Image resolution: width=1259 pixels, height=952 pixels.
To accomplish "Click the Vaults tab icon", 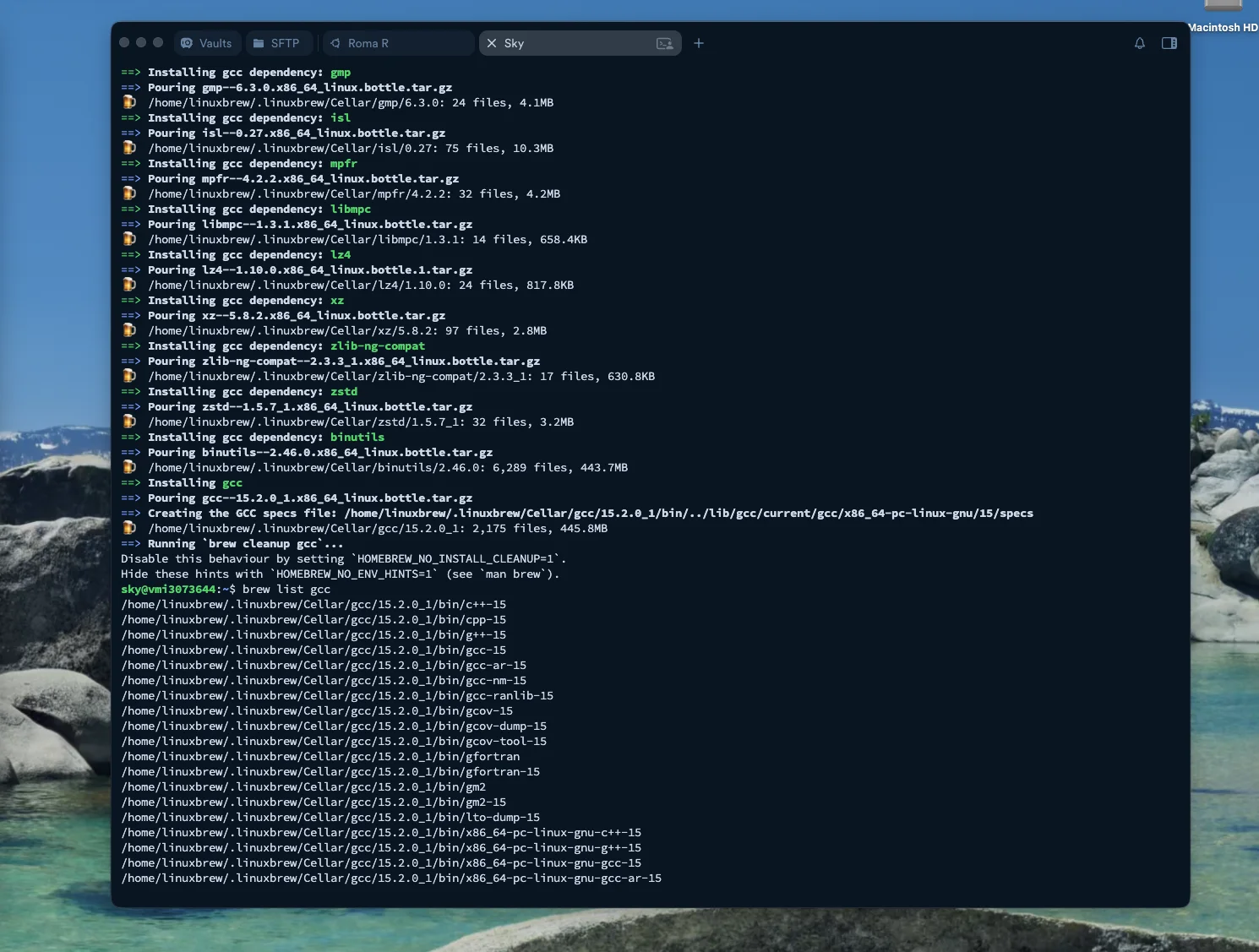I will 187,43.
